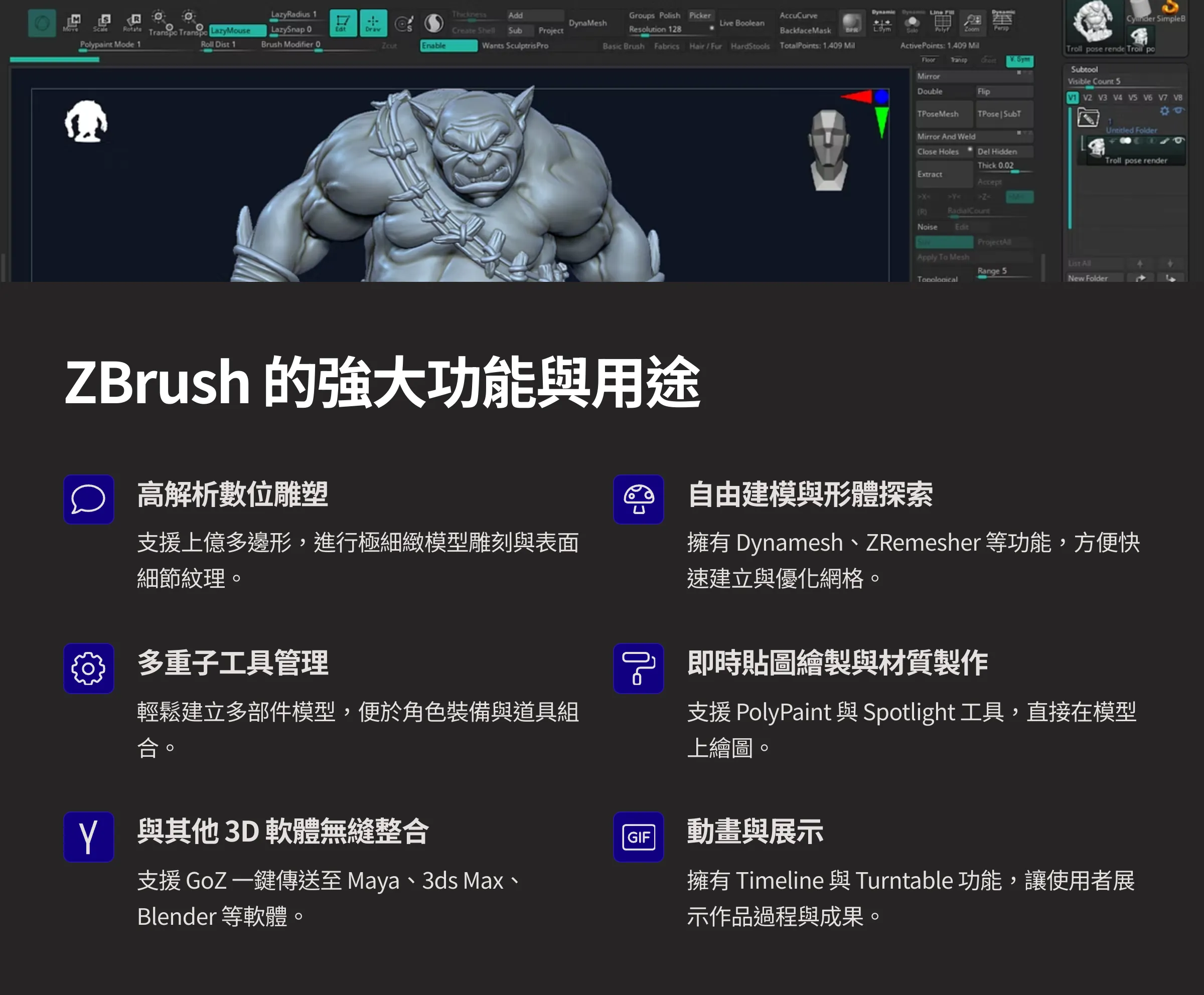Open the HardStools brush category

(750, 46)
